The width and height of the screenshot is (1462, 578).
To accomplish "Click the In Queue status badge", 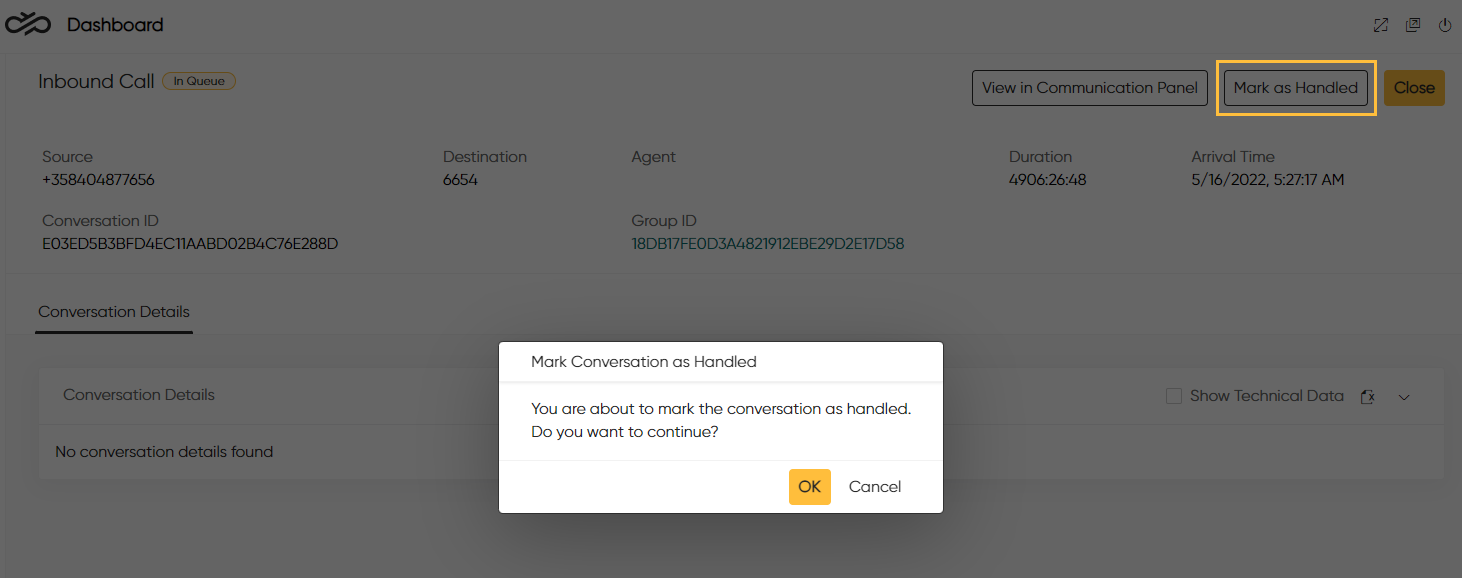I will pyautogui.click(x=199, y=81).
